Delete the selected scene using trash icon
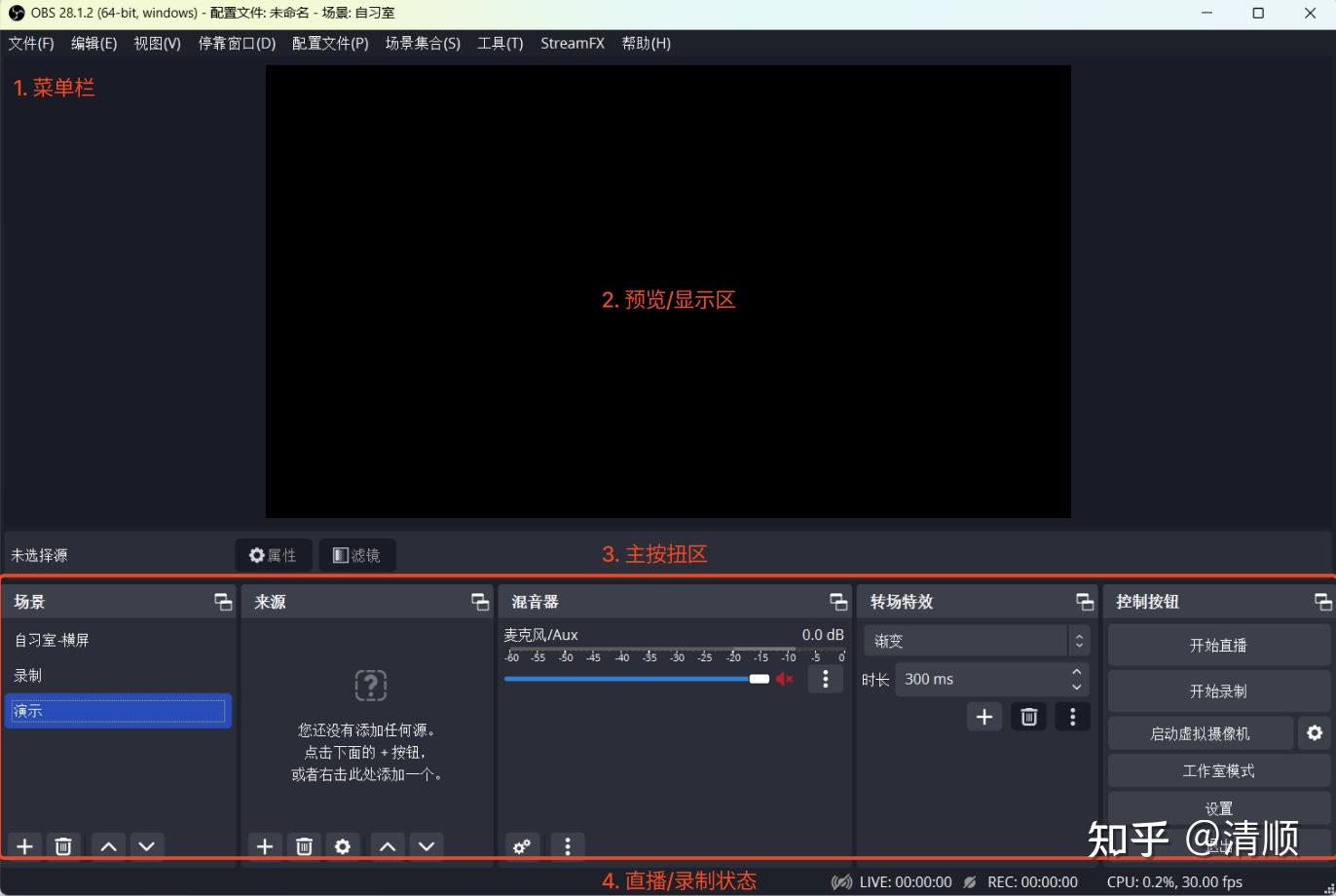The width and height of the screenshot is (1336, 896). pyautogui.click(x=62, y=845)
